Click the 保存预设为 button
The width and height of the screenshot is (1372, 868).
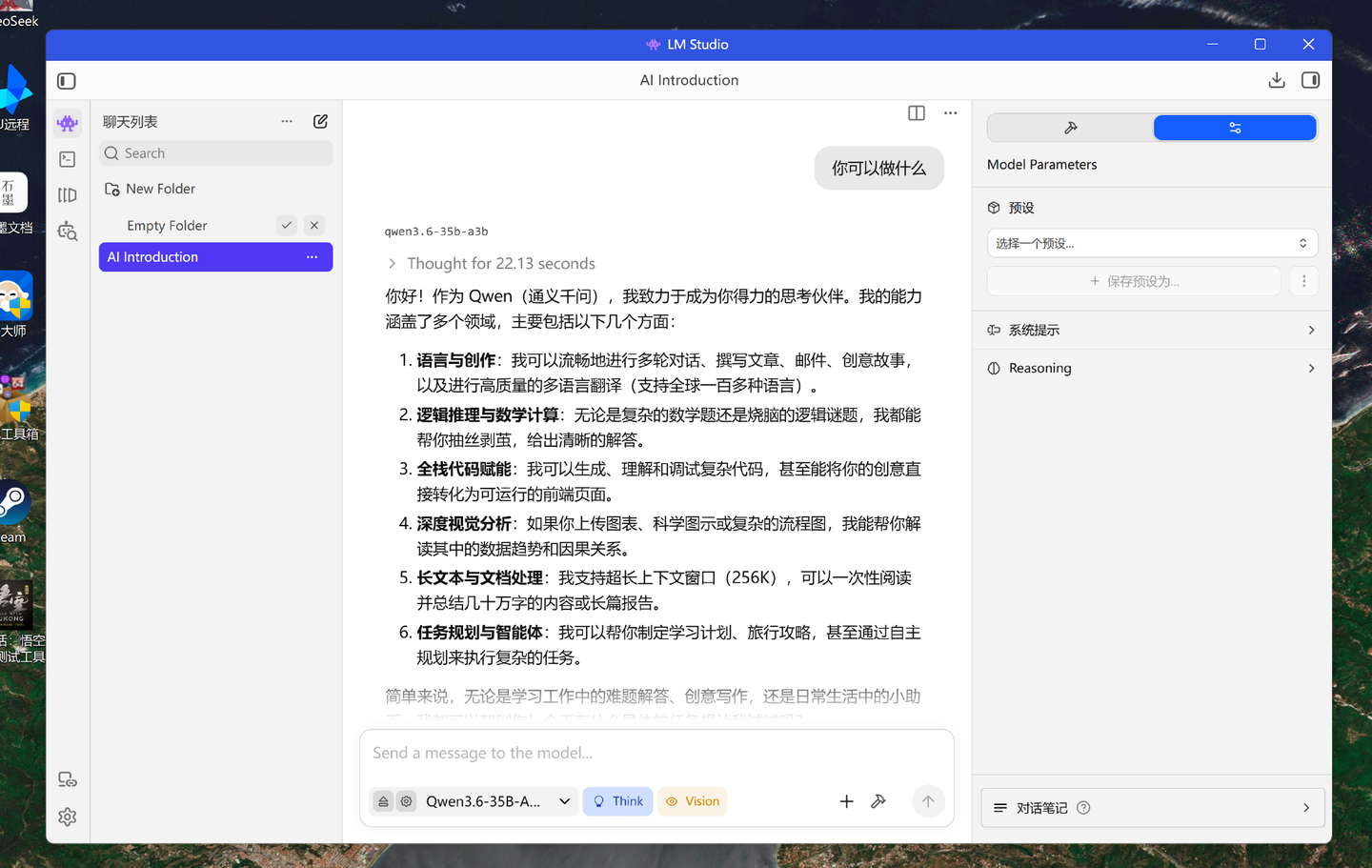pyautogui.click(x=1134, y=281)
